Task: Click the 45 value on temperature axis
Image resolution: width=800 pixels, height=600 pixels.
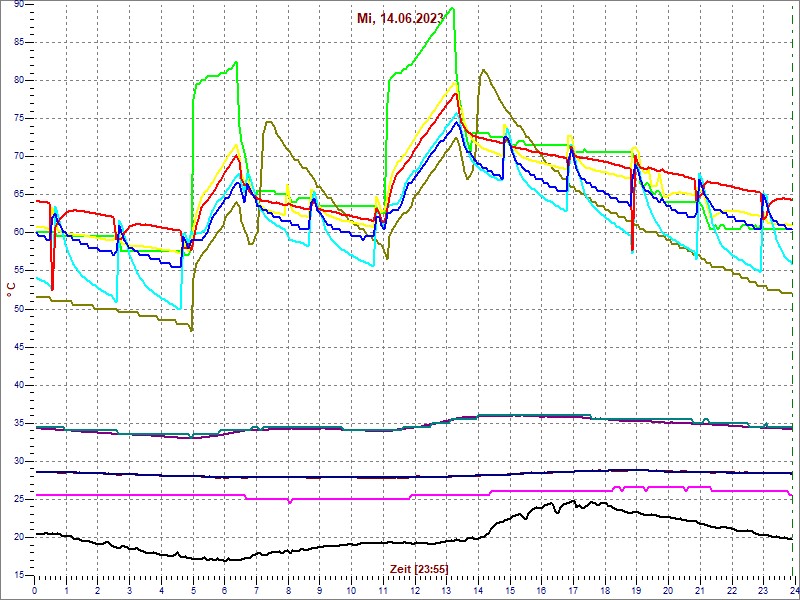Action: [19, 347]
